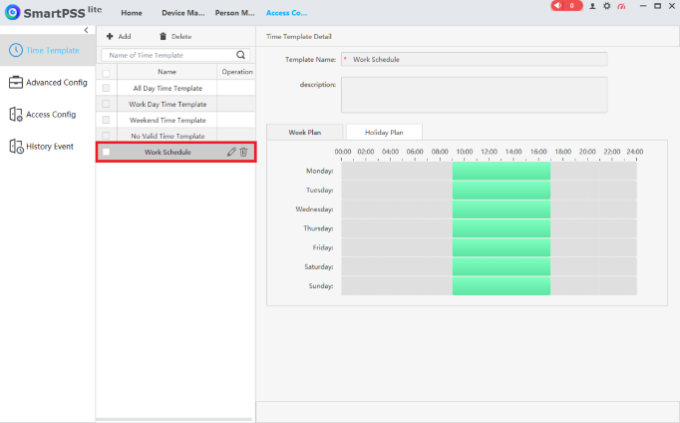The image size is (680, 423).
Task: Click Sunday's green time period bar
Action: point(501,286)
